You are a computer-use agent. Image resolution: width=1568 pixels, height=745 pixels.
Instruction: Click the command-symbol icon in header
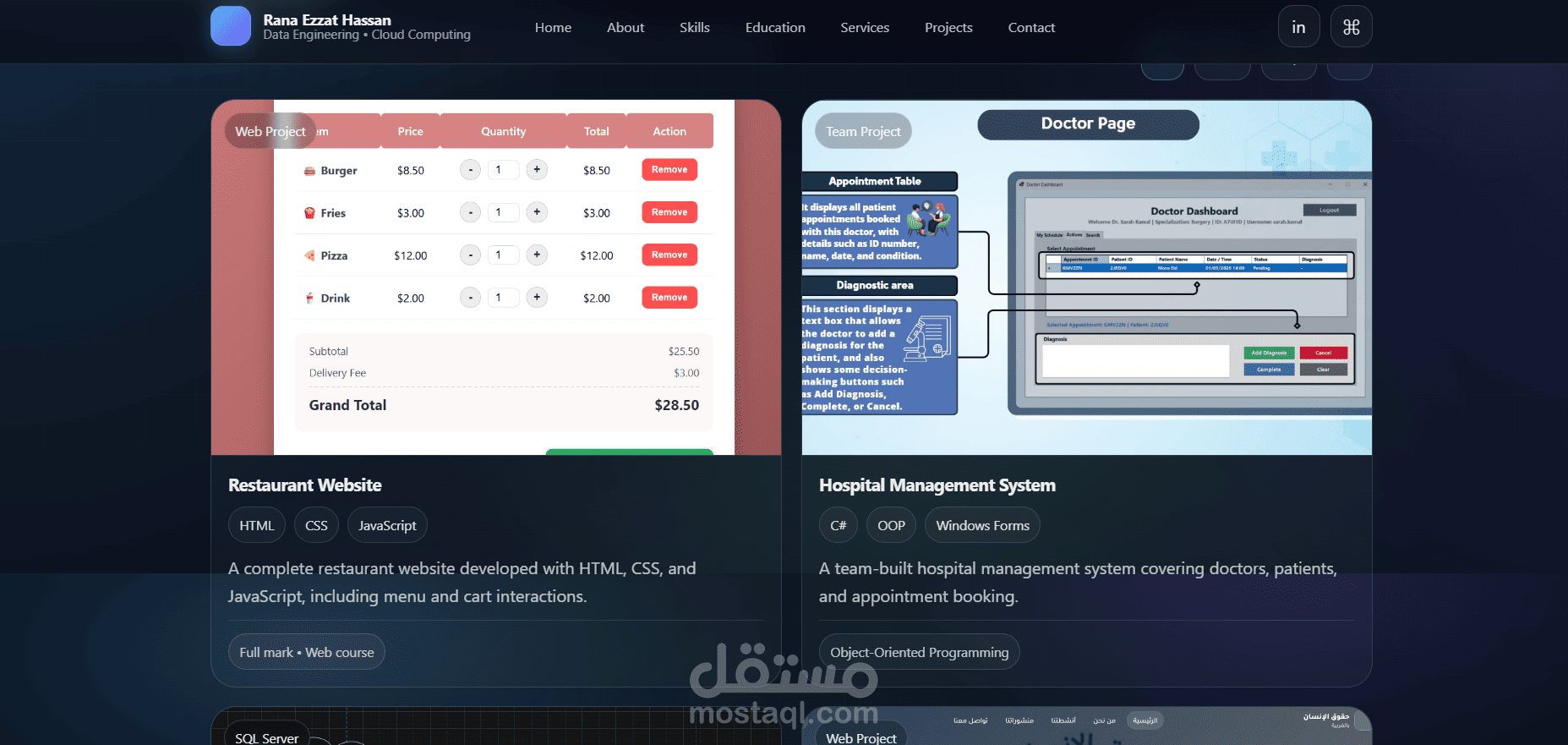pos(1351,27)
